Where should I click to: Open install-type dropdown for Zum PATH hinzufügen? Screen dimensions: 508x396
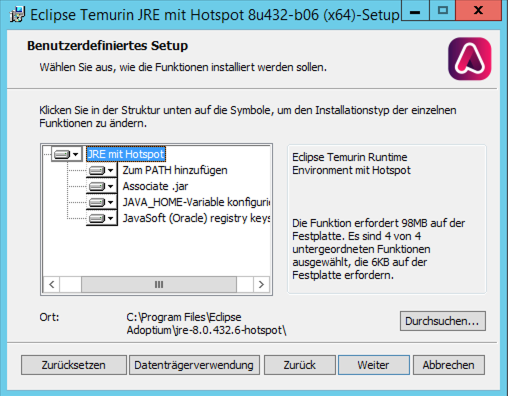tap(102, 170)
